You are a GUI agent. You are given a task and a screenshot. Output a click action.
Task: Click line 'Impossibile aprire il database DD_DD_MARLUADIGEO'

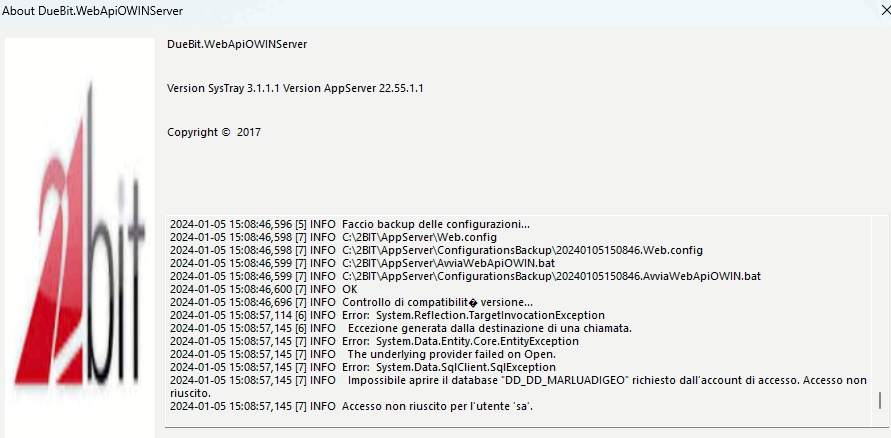(x=518, y=386)
